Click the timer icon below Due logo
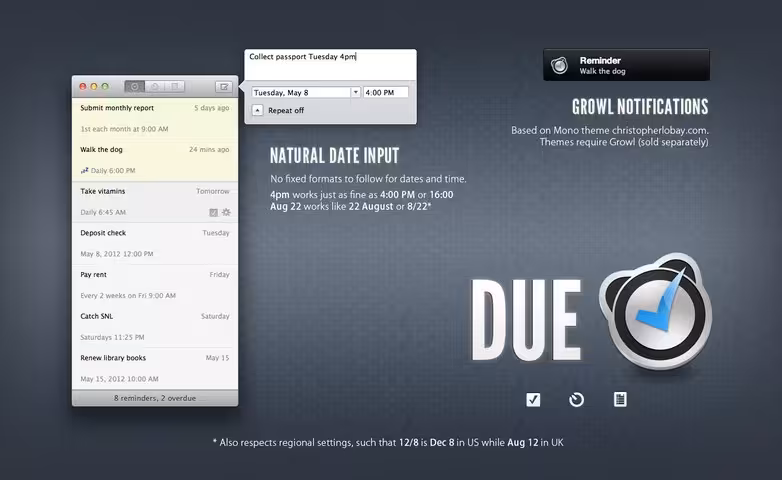 576,400
